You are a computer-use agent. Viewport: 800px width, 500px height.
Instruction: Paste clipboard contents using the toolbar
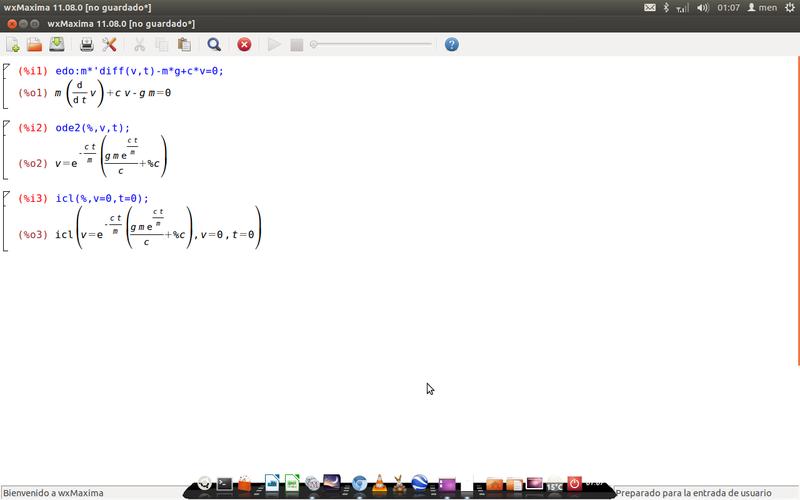point(184,45)
